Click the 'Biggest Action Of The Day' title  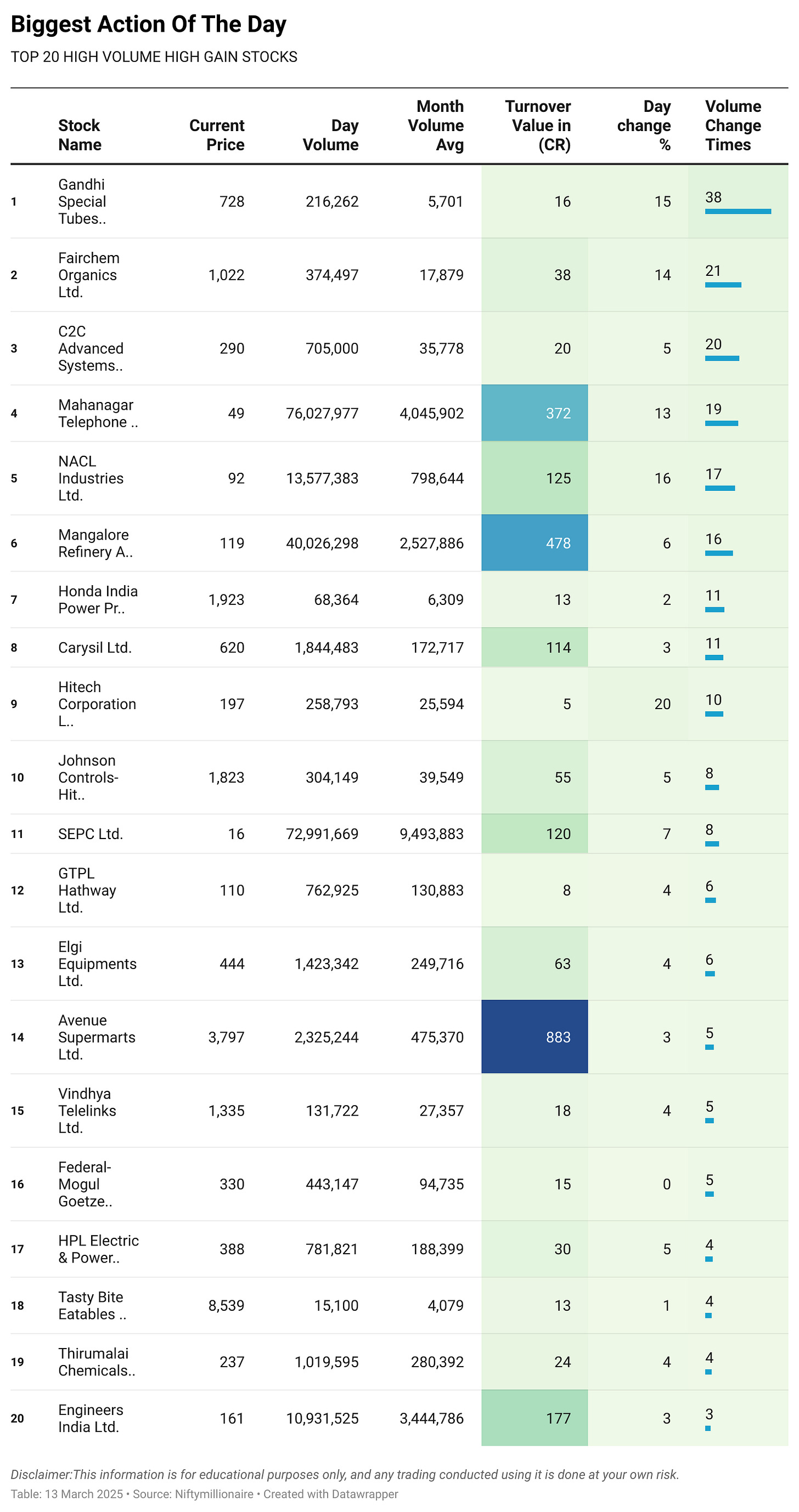[x=149, y=24]
